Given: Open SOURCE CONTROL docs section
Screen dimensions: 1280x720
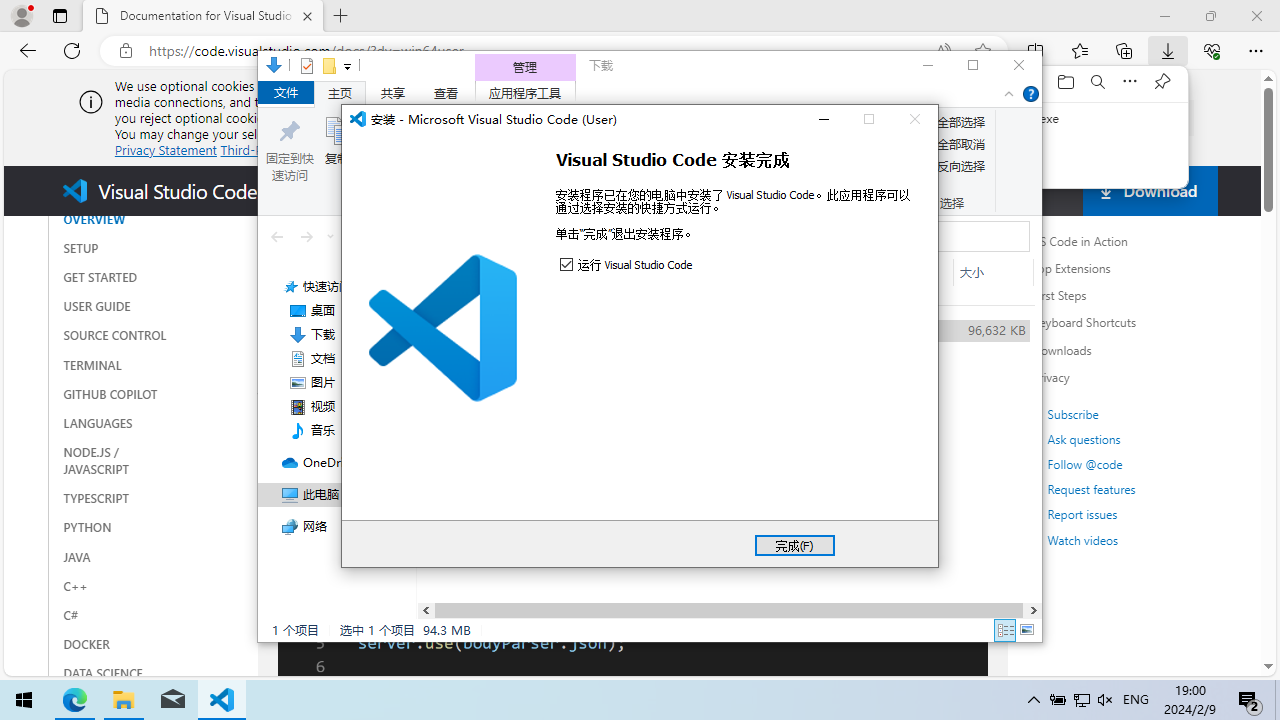Looking at the screenshot, I should coord(115,335).
